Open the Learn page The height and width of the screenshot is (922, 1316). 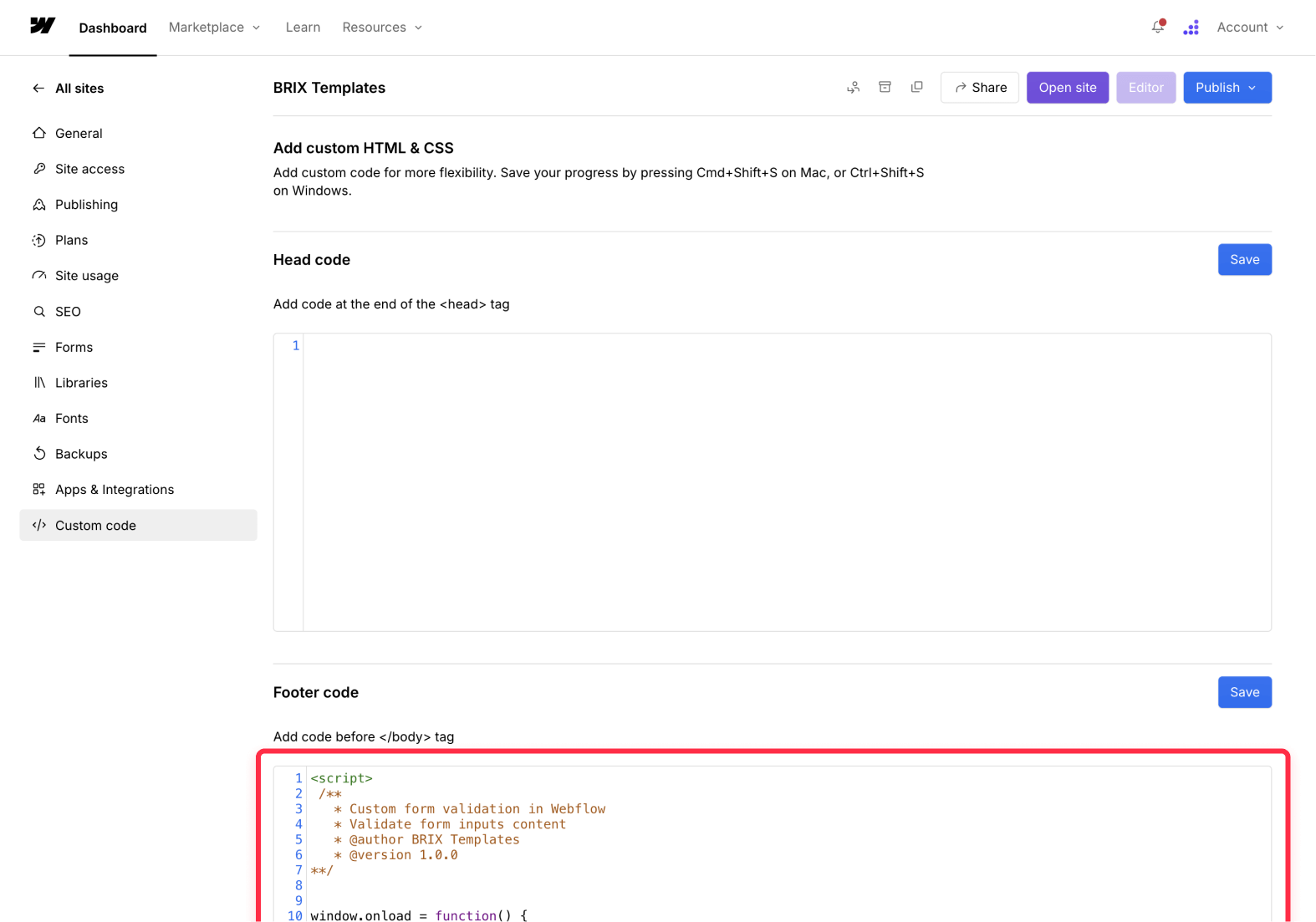pos(303,28)
